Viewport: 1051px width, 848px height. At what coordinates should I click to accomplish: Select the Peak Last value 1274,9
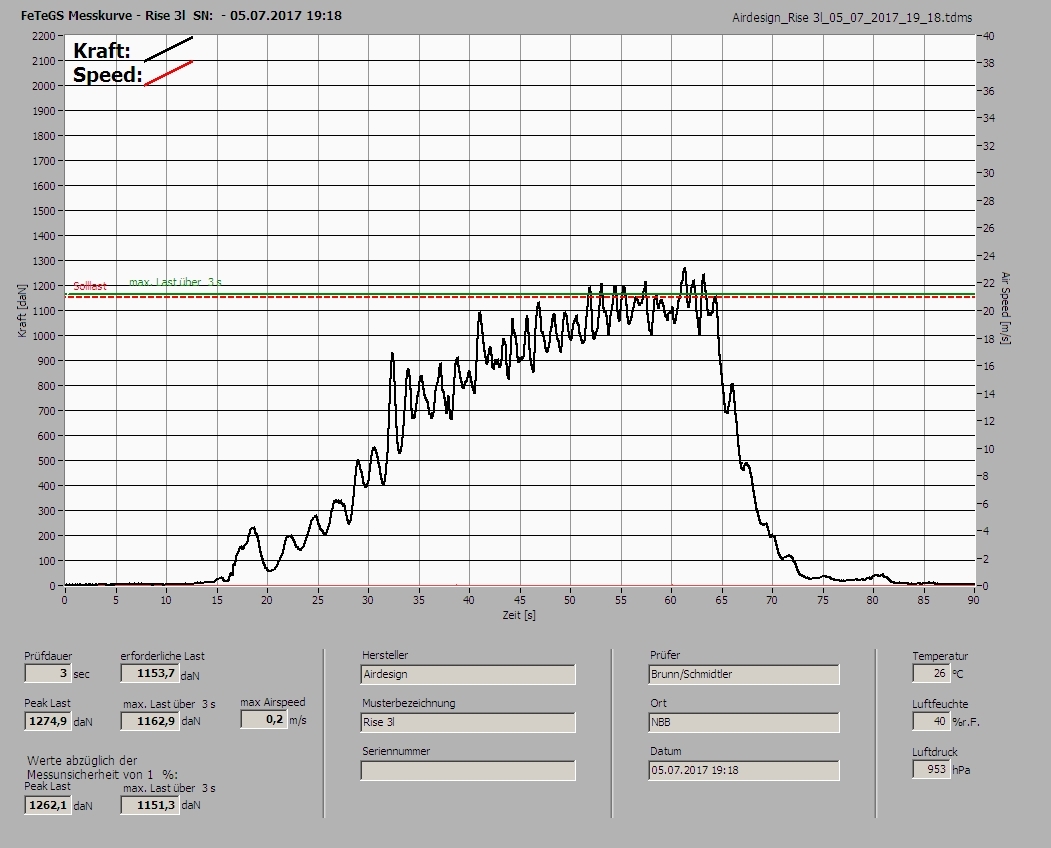tap(48, 721)
